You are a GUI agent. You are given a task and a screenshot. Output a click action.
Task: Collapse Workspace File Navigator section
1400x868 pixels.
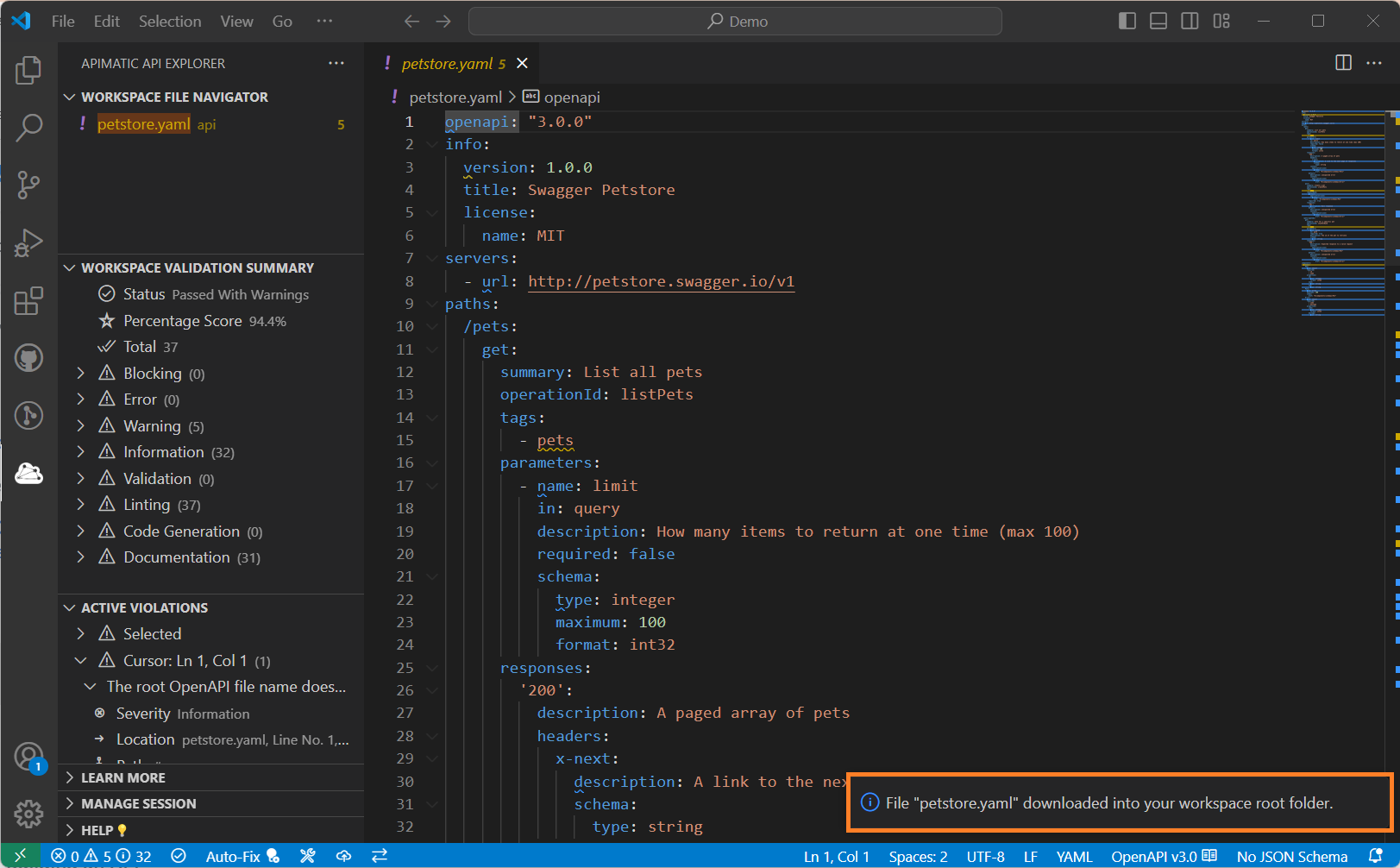point(70,97)
